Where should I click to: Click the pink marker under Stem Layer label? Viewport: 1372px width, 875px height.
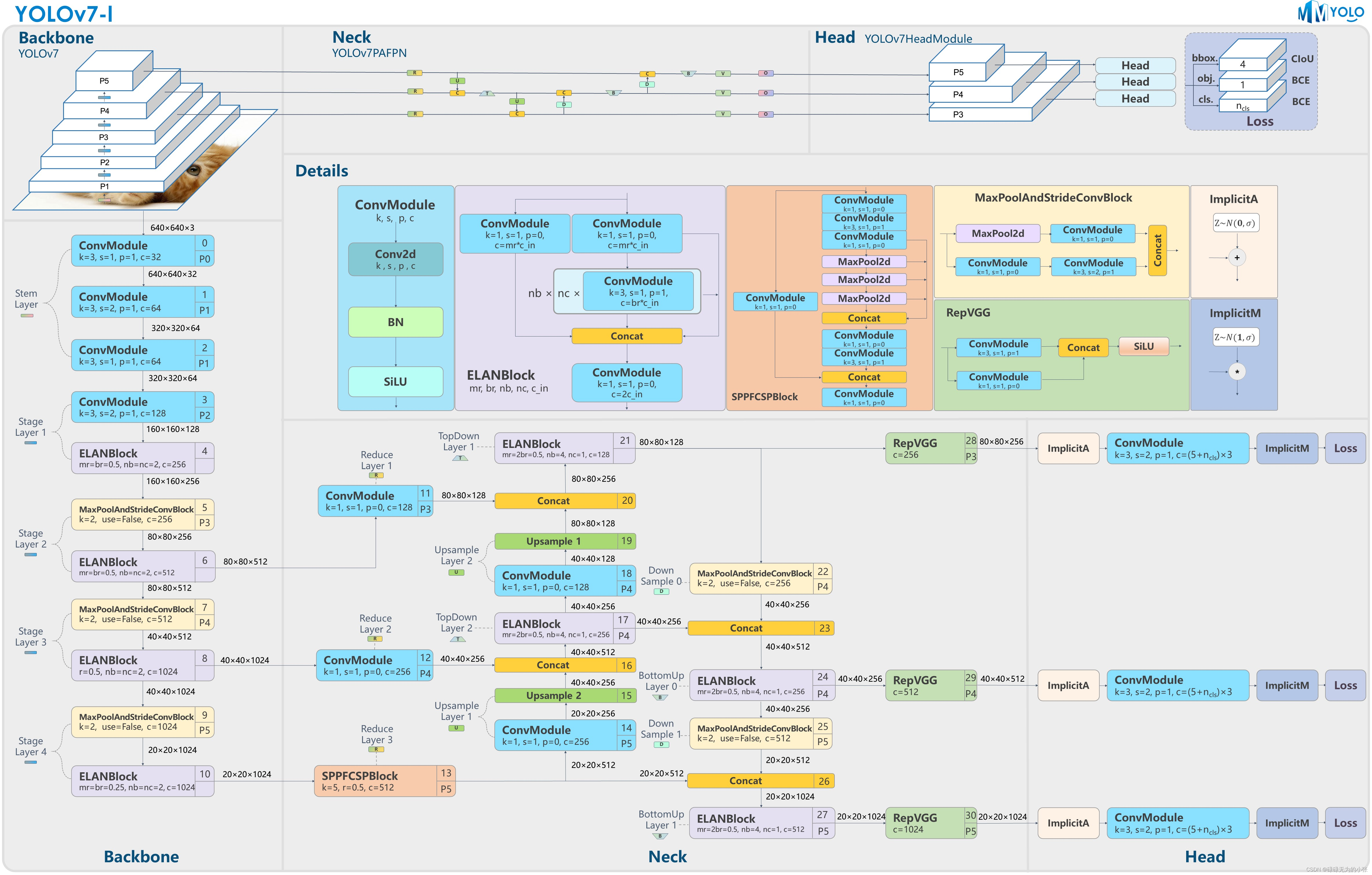click(x=27, y=316)
